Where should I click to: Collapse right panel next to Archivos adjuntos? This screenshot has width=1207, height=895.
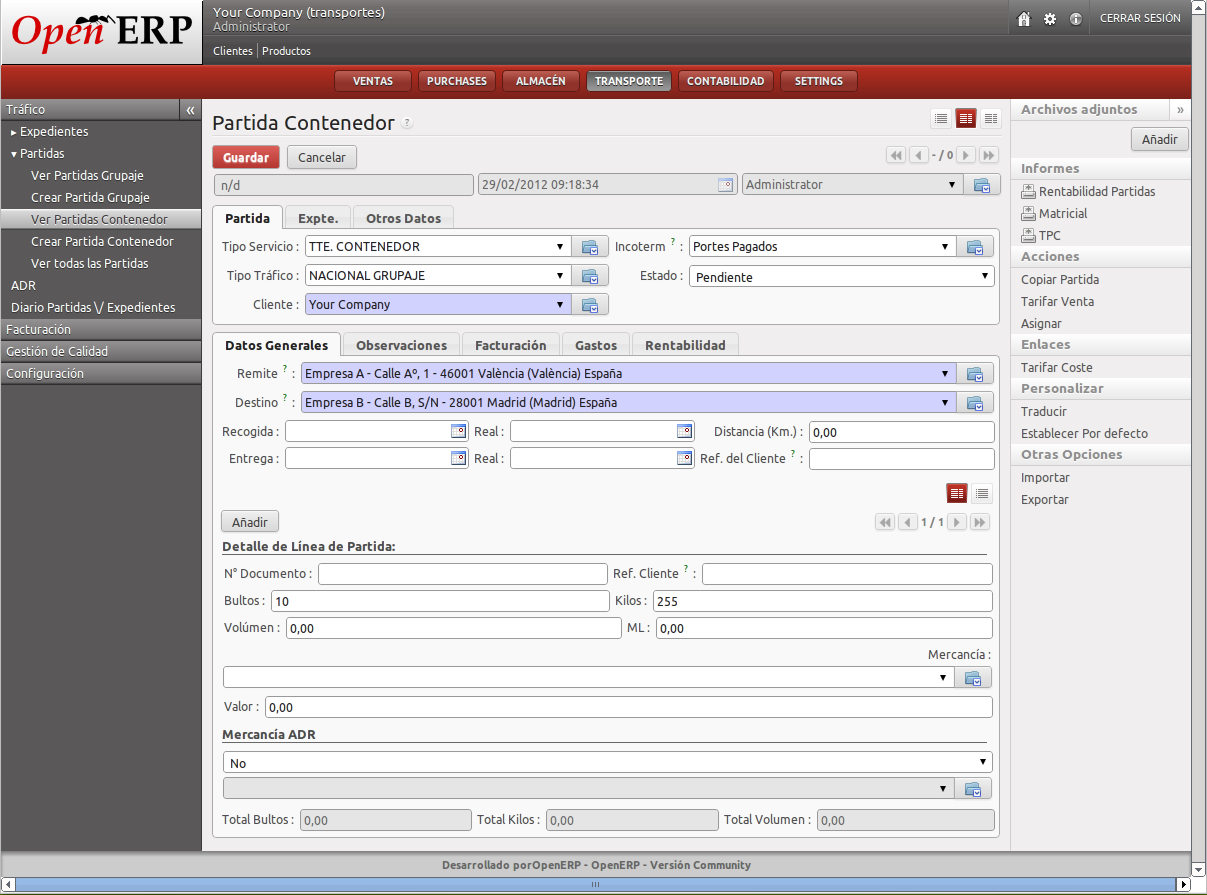(1180, 110)
